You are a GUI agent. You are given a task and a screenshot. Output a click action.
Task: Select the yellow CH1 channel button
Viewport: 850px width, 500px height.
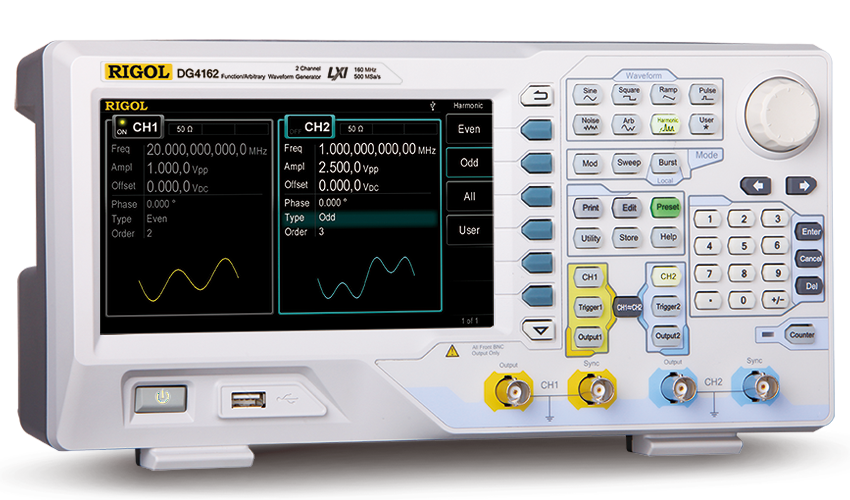click(x=590, y=277)
